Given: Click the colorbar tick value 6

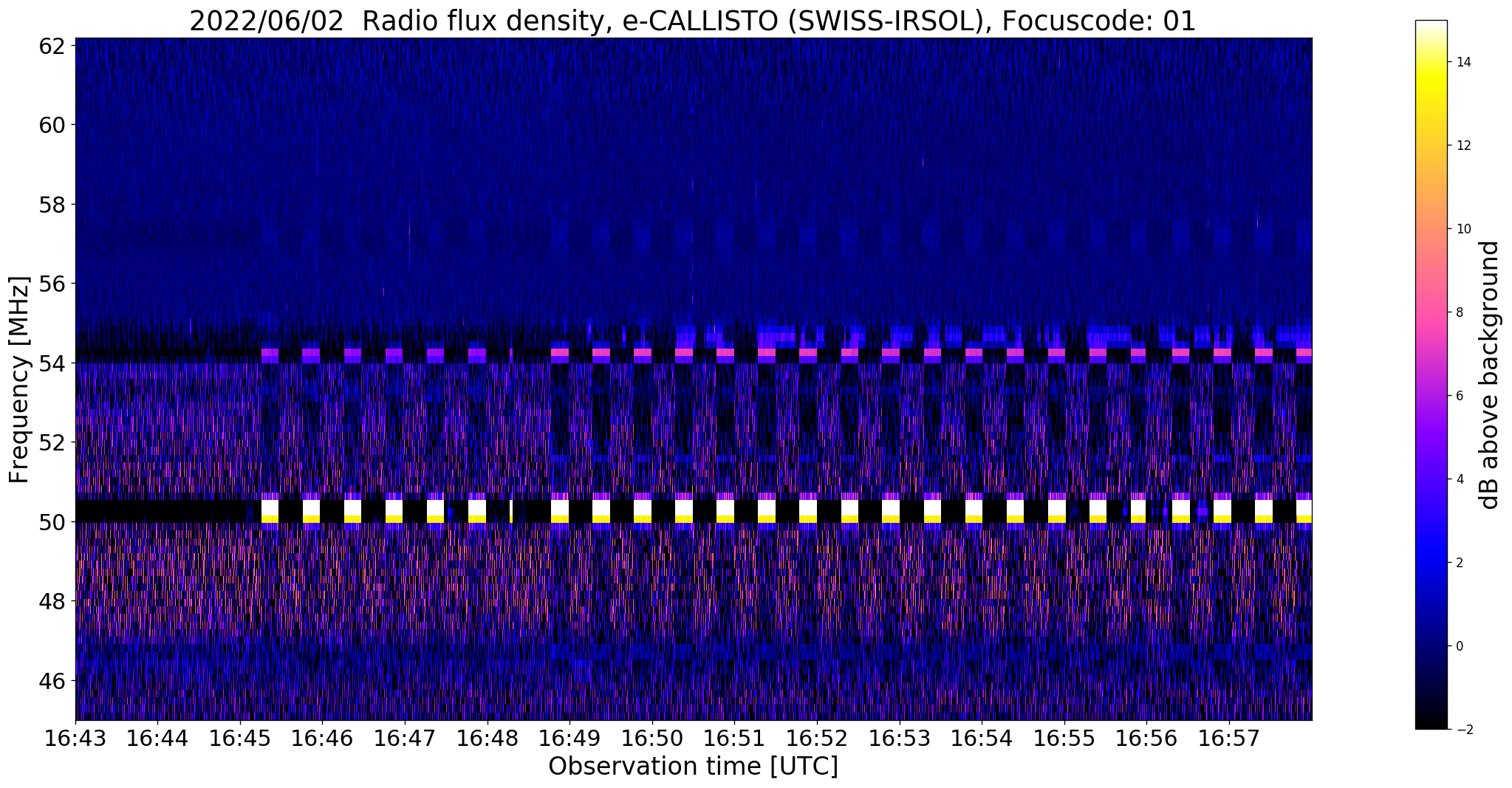Looking at the screenshot, I should [1459, 396].
